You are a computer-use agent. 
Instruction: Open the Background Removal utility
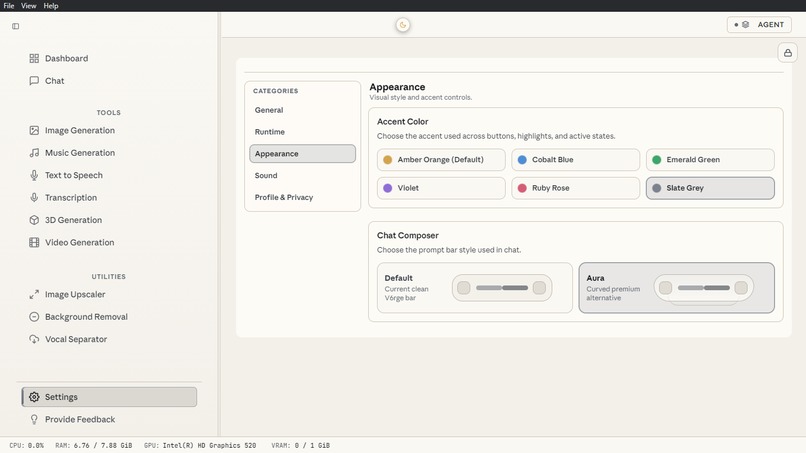coord(109,317)
